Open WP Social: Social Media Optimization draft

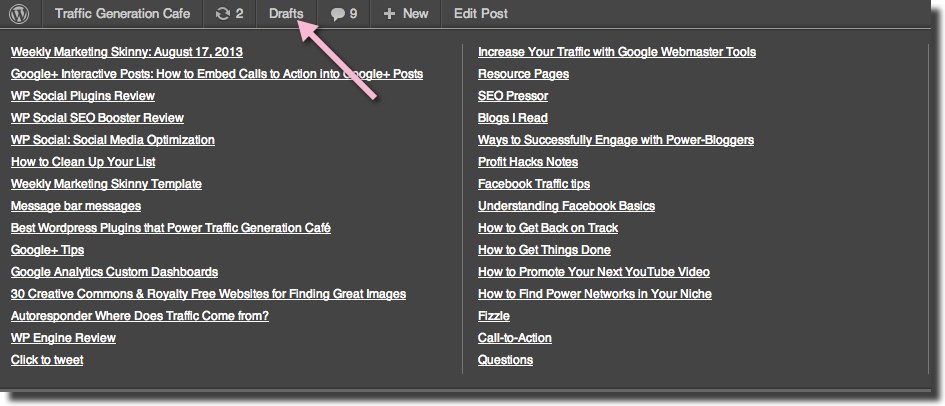pos(113,140)
